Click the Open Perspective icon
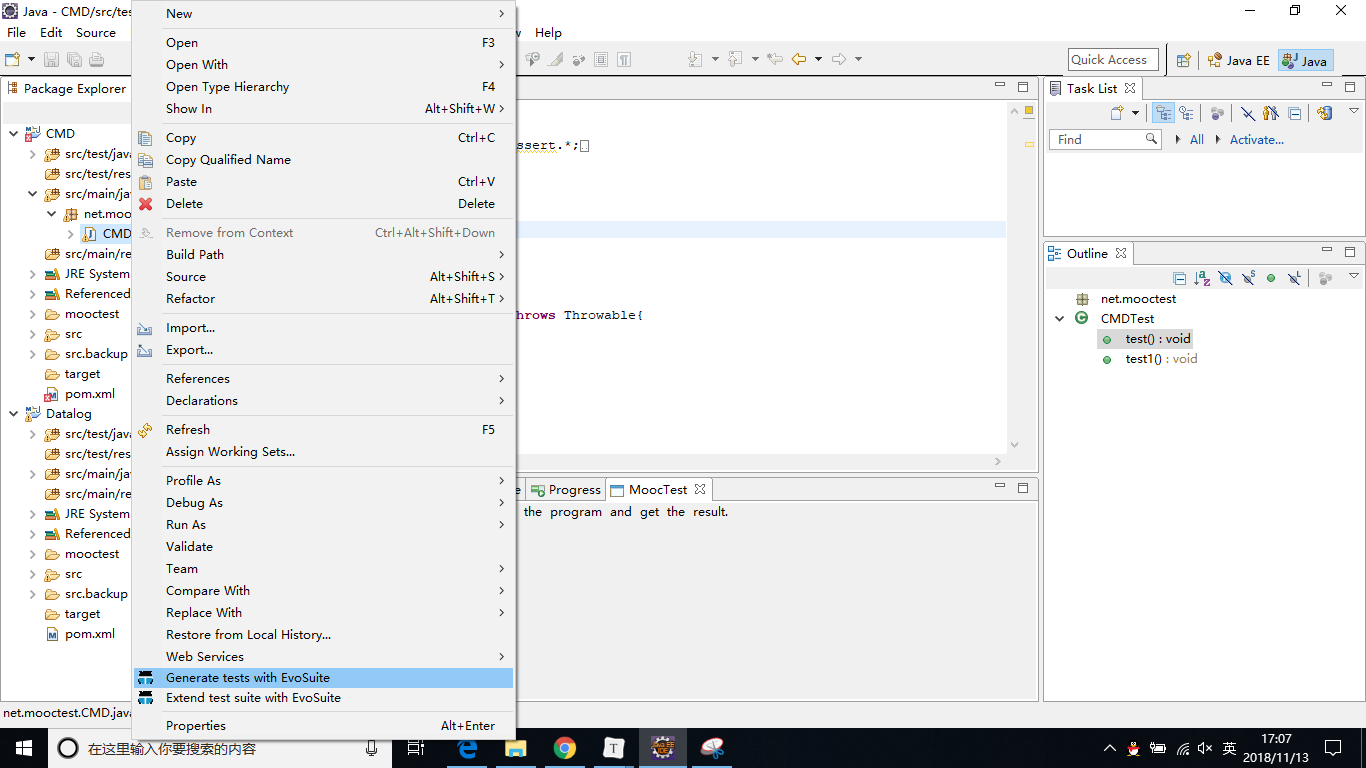 coord(1183,60)
